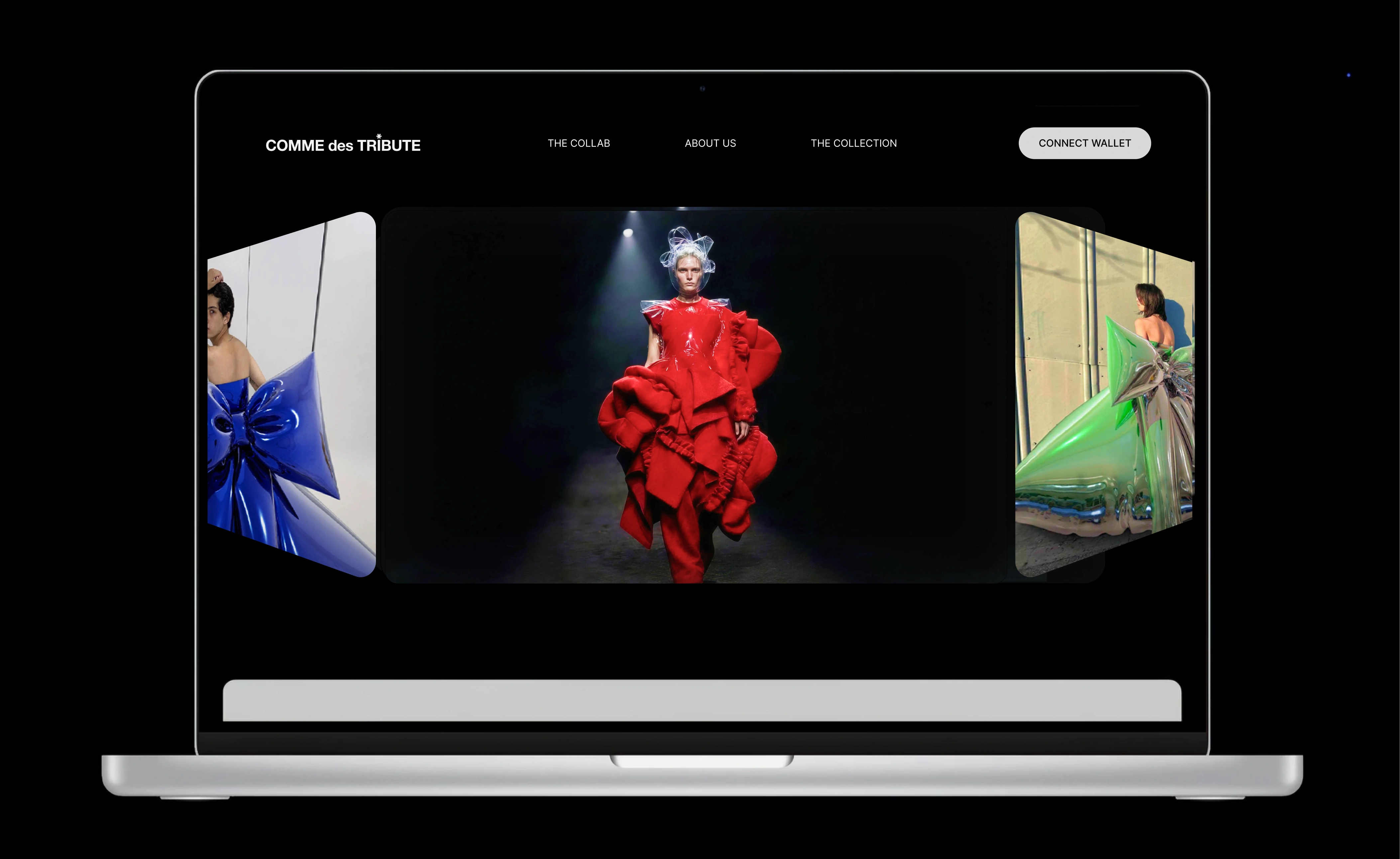Open THE COLLECTION nav link
The height and width of the screenshot is (859, 1400).
(854, 143)
